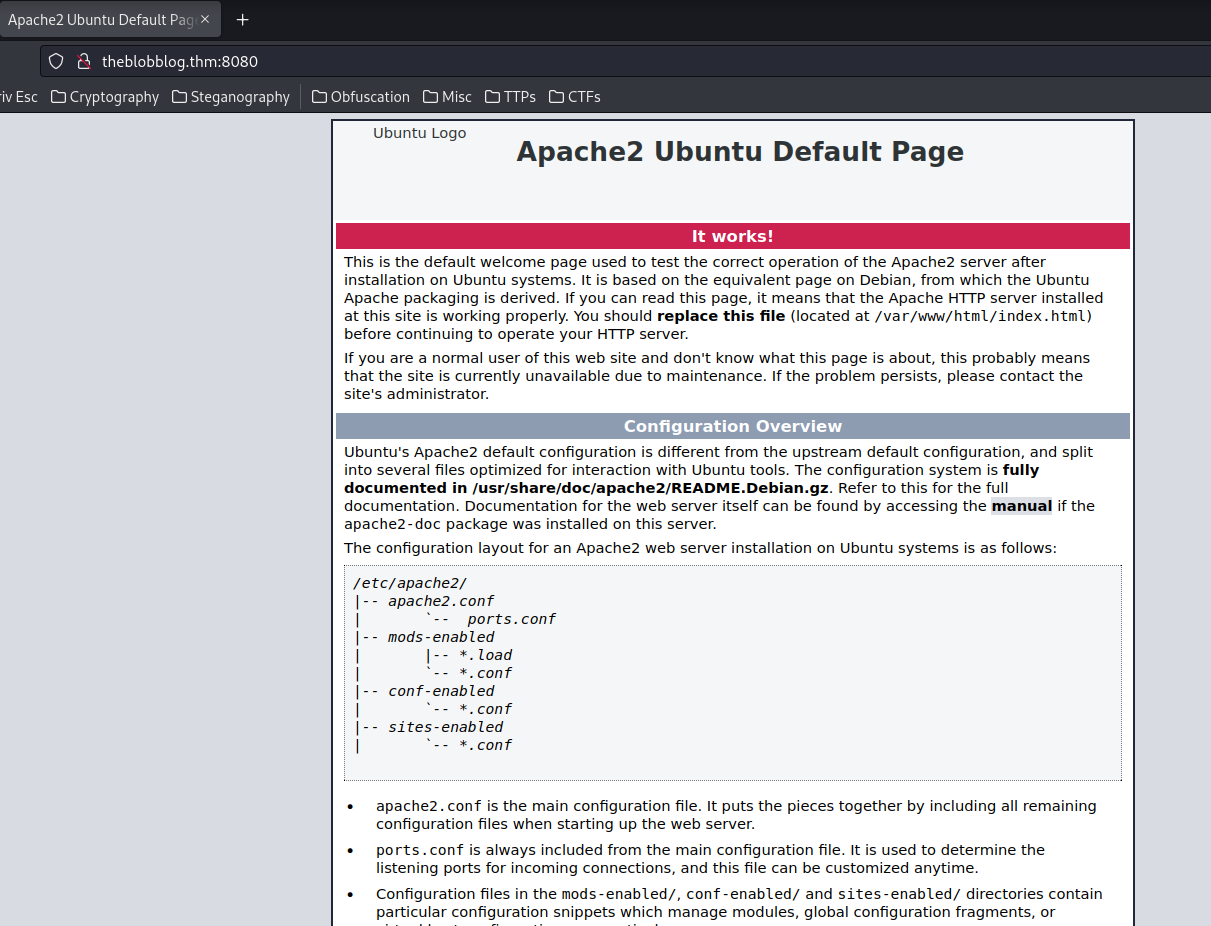Click the bold 'replace this file' text
Image resolution: width=1211 pixels, height=926 pixels.
tap(721, 316)
